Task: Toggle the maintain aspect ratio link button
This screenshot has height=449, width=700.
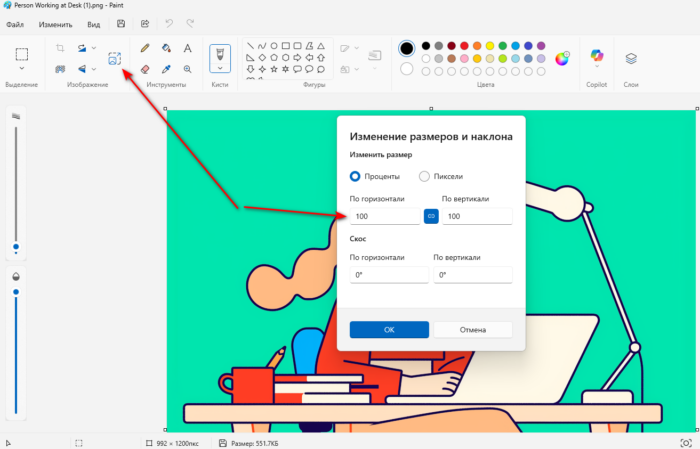Action: coord(431,216)
